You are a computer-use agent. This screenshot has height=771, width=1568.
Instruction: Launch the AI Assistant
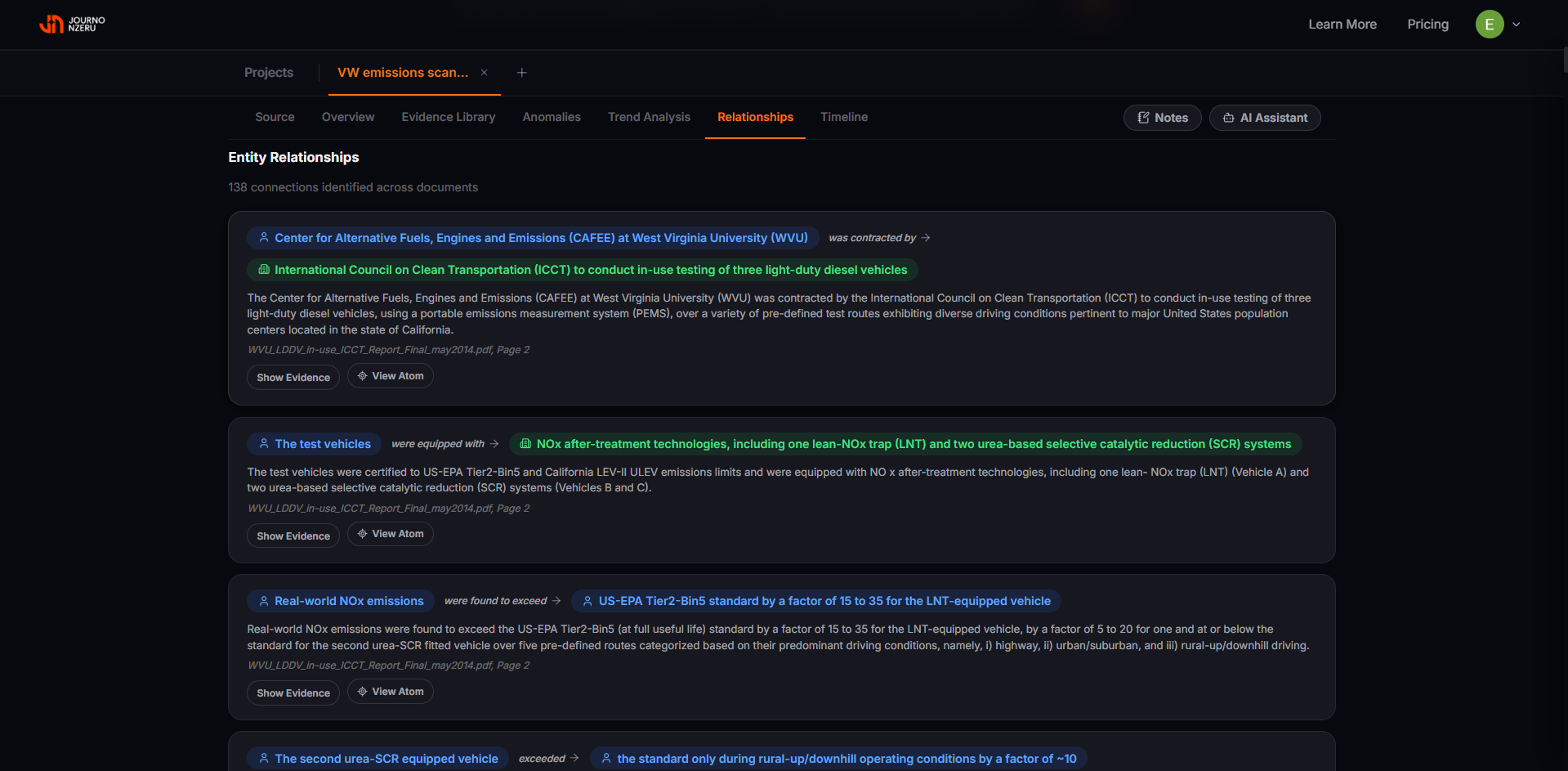1265,118
